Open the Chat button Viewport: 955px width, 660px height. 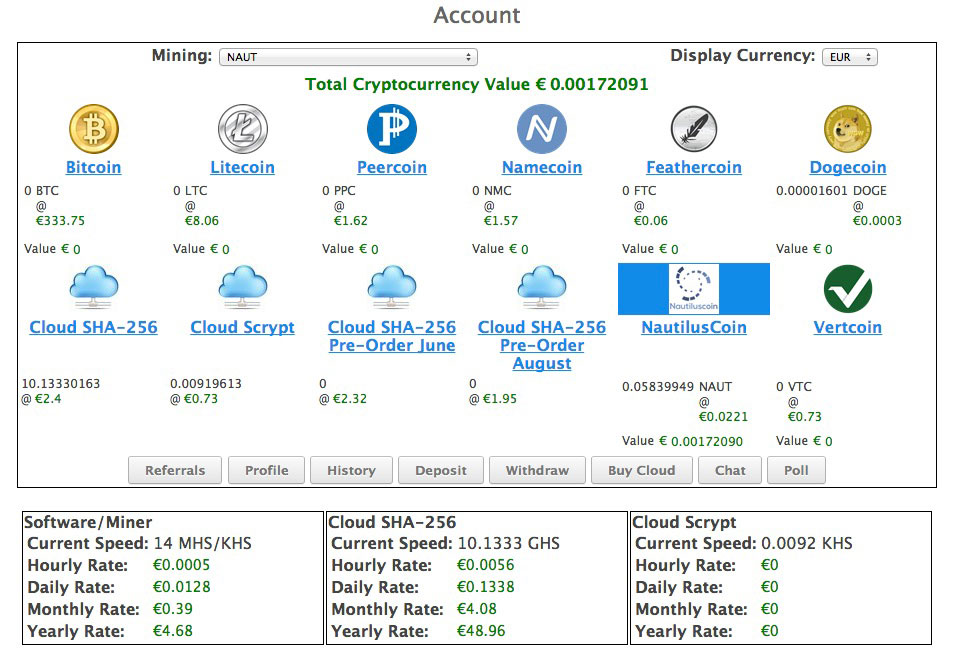click(730, 471)
